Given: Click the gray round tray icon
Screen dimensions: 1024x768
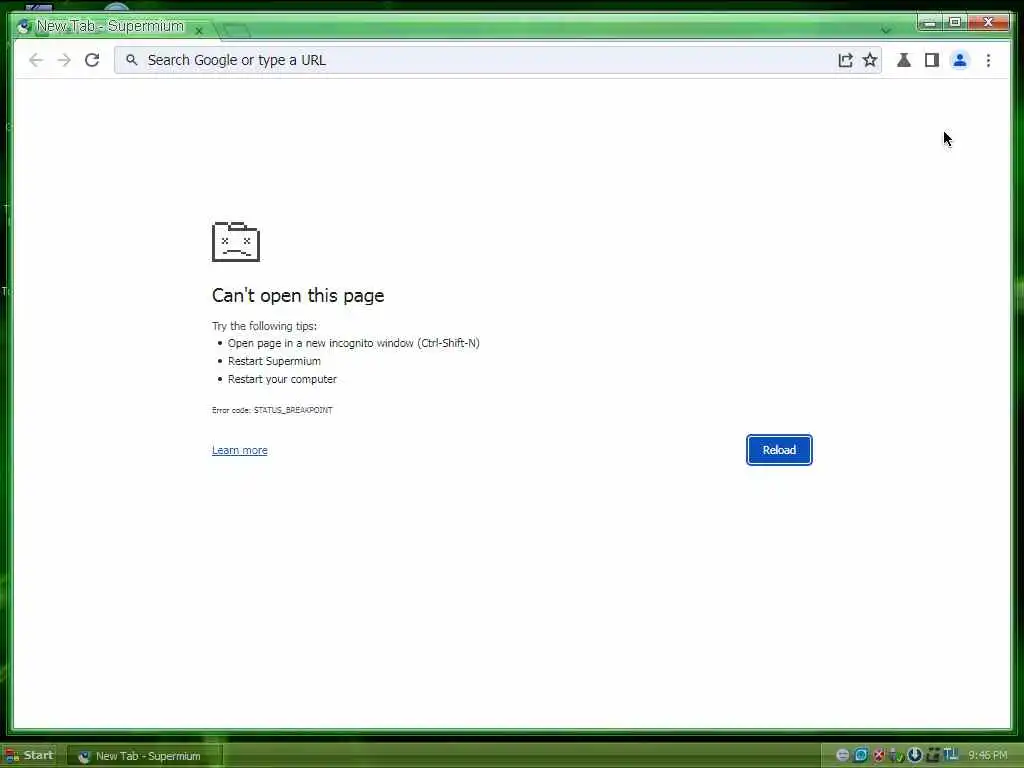Looking at the screenshot, I should click(x=842, y=756).
